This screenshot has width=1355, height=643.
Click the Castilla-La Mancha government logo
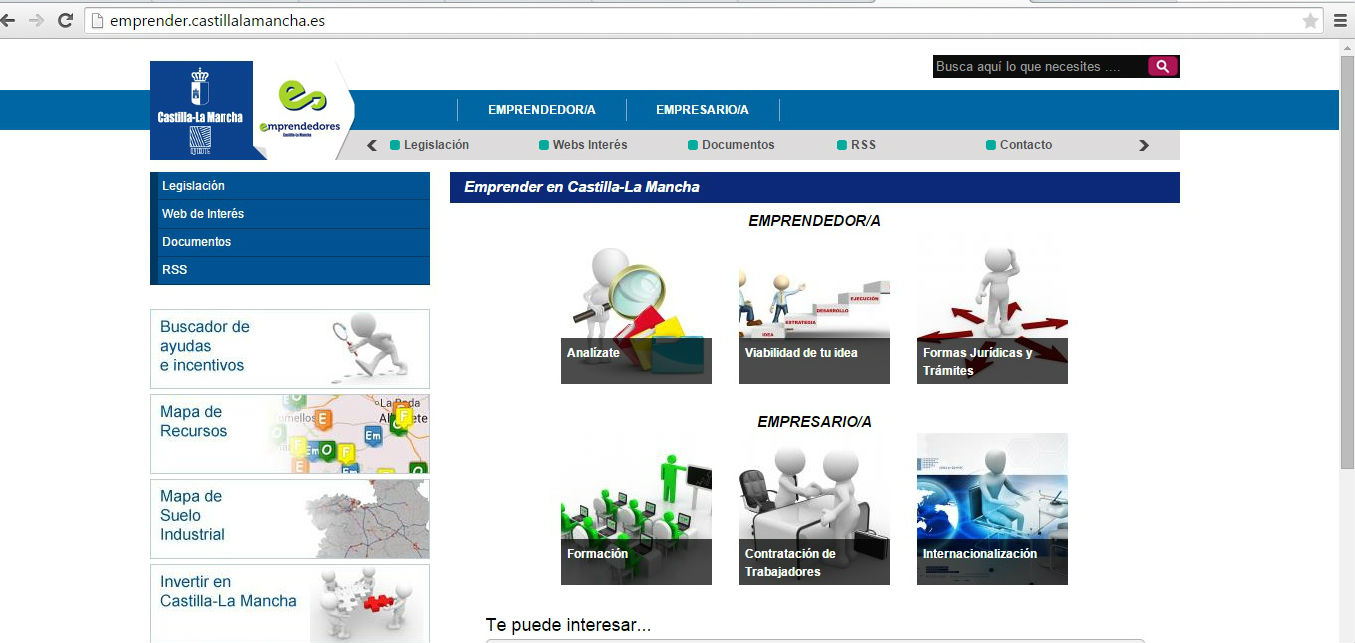pyautogui.click(x=200, y=110)
